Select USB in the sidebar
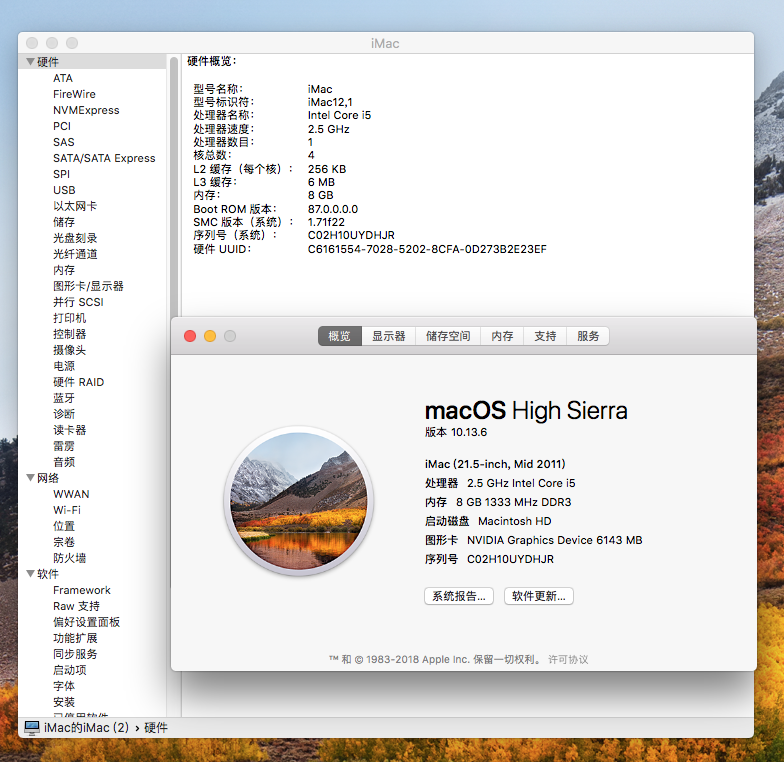The image size is (784, 762). 64,190
